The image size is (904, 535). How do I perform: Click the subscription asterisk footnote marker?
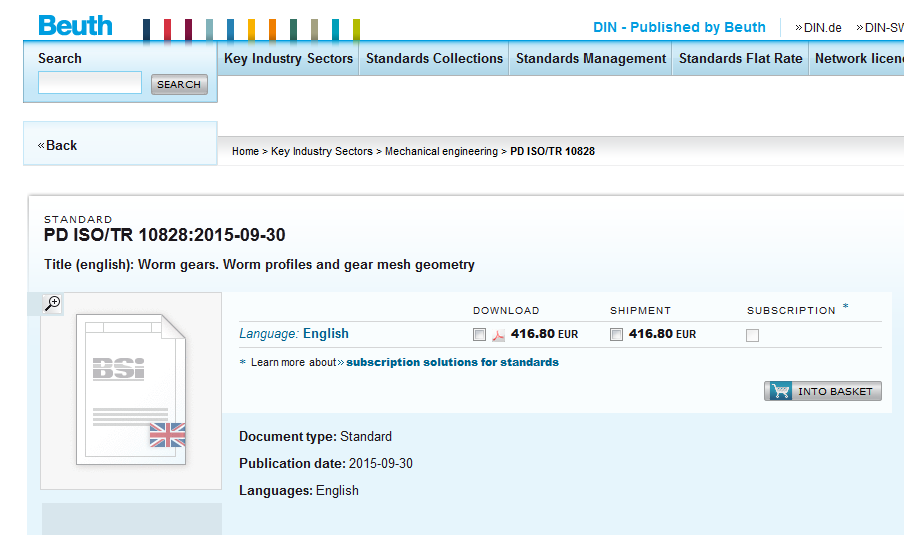point(846,307)
